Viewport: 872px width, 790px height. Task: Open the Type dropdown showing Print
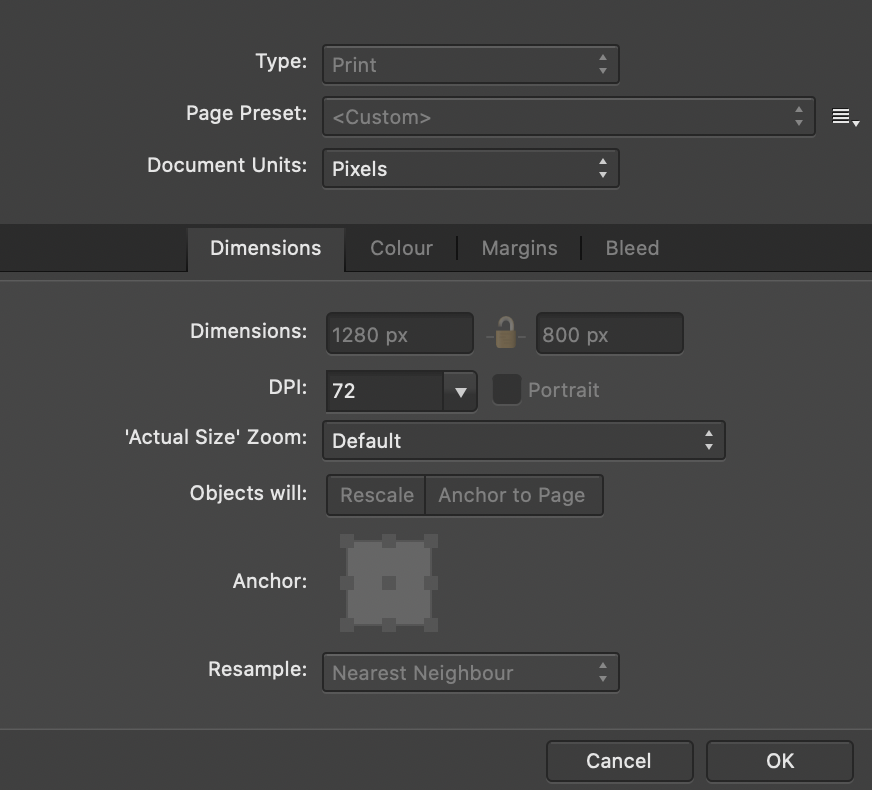tap(470, 64)
